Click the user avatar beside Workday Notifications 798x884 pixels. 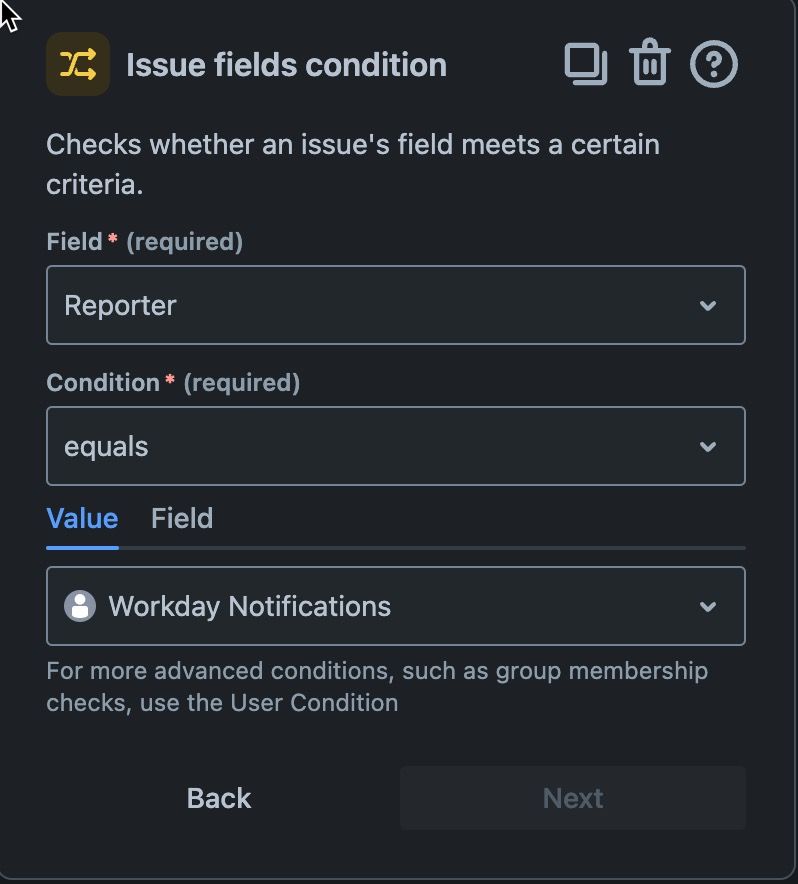coord(80,606)
